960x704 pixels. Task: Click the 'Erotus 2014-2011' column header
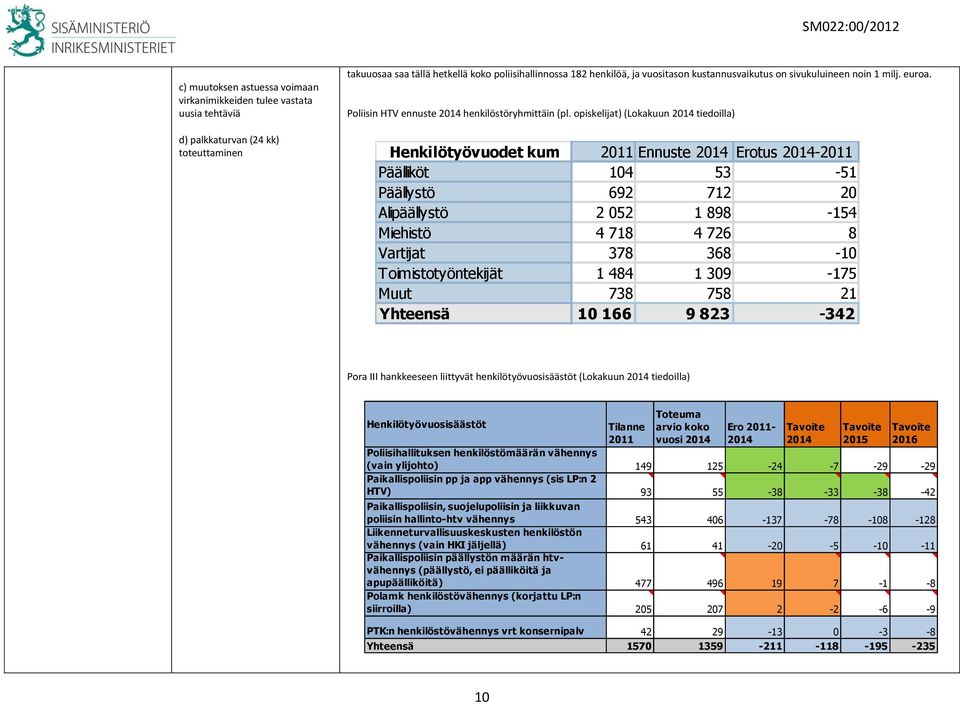click(794, 152)
